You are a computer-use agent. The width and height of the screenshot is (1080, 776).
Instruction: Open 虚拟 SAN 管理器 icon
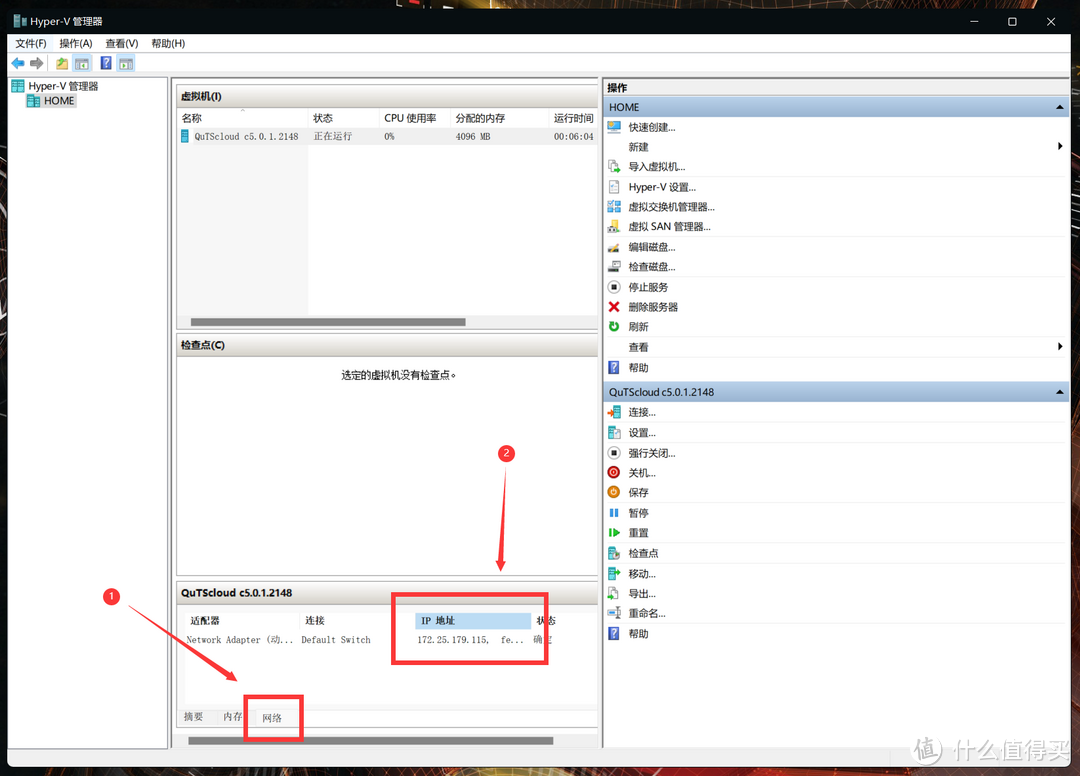pyautogui.click(x=614, y=227)
